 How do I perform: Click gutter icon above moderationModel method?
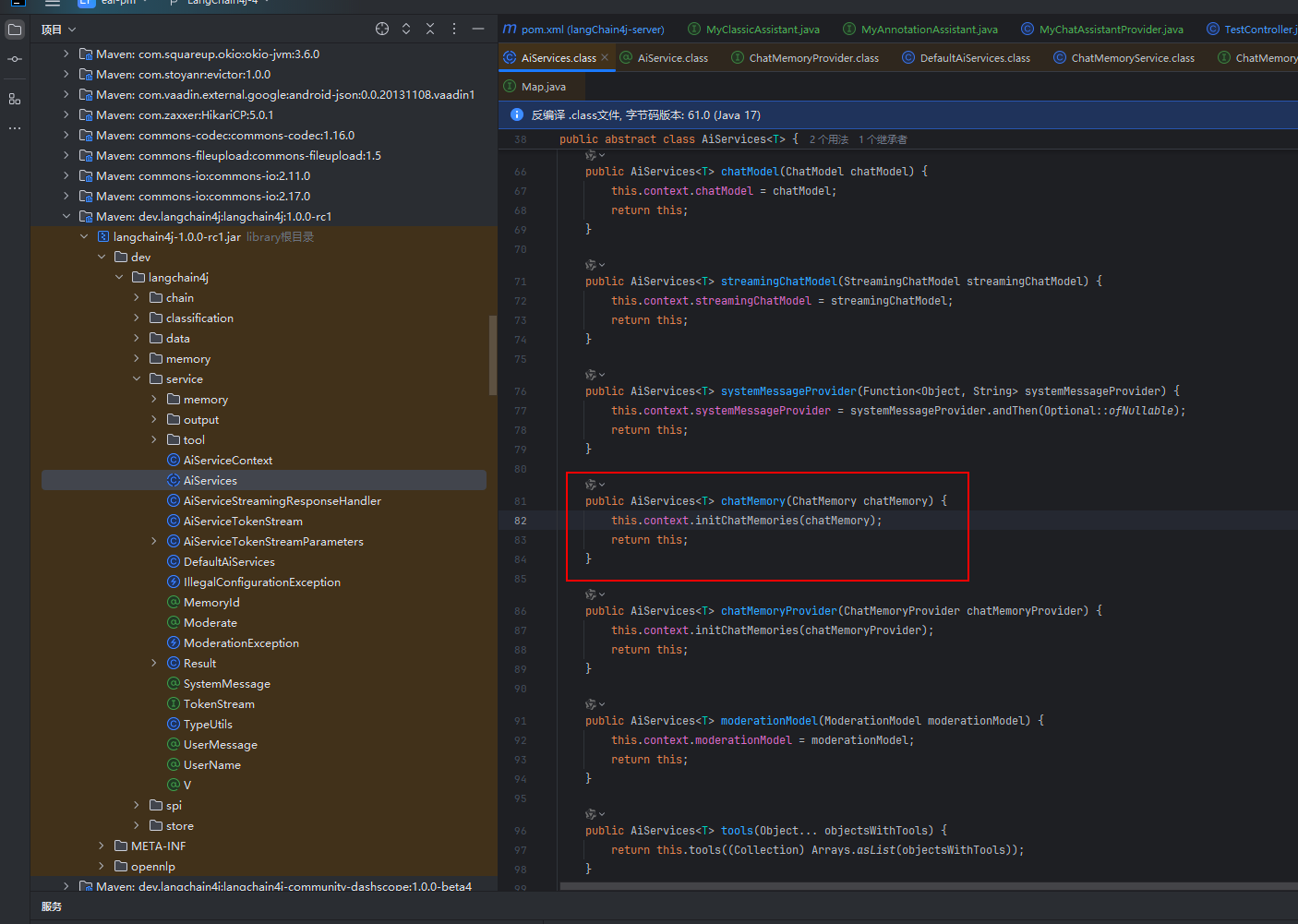pos(591,704)
